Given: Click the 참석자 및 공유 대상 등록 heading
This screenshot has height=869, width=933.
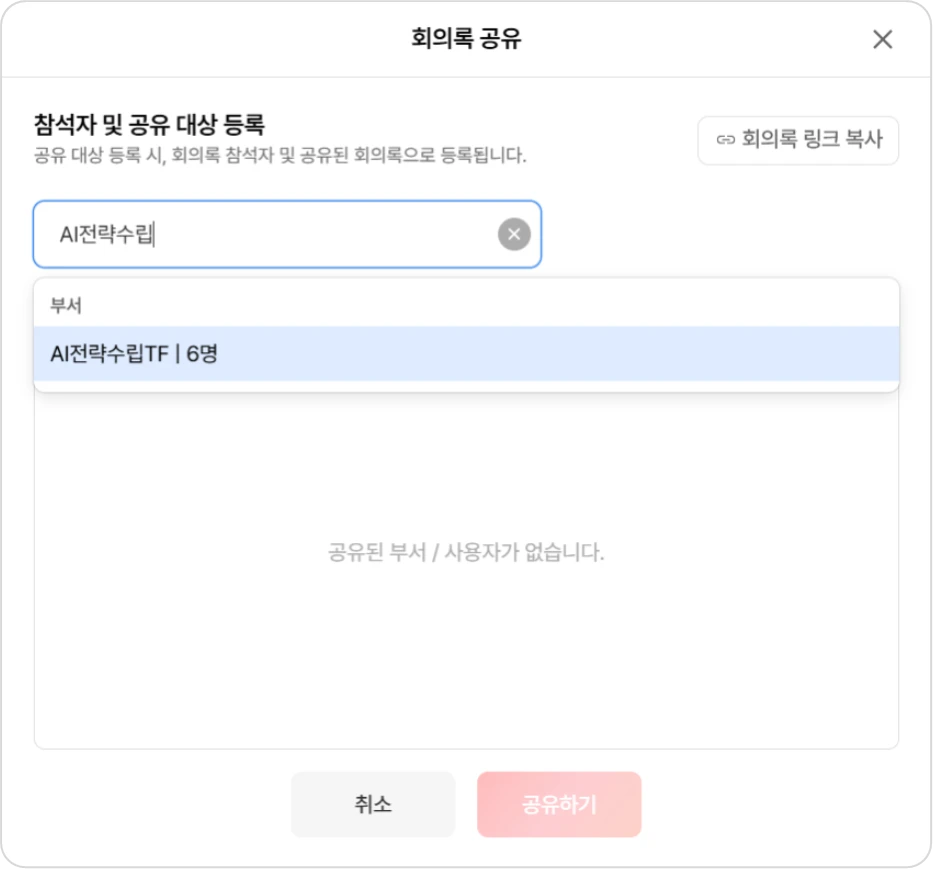Looking at the screenshot, I should (149, 125).
